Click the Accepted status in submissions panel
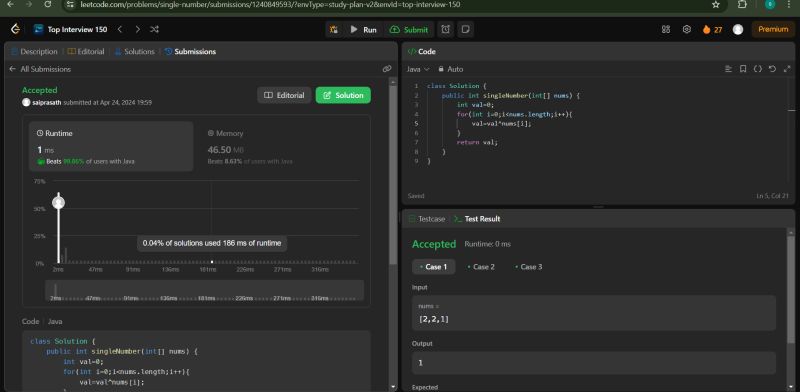This screenshot has width=800, height=392. click(x=39, y=90)
